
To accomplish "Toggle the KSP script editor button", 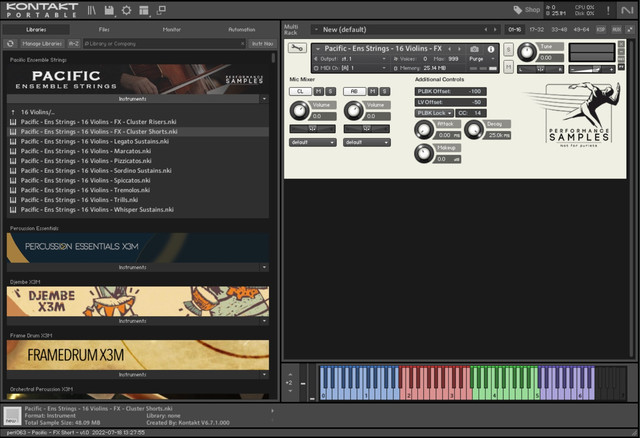I will pyautogui.click(x=601, y=29).
